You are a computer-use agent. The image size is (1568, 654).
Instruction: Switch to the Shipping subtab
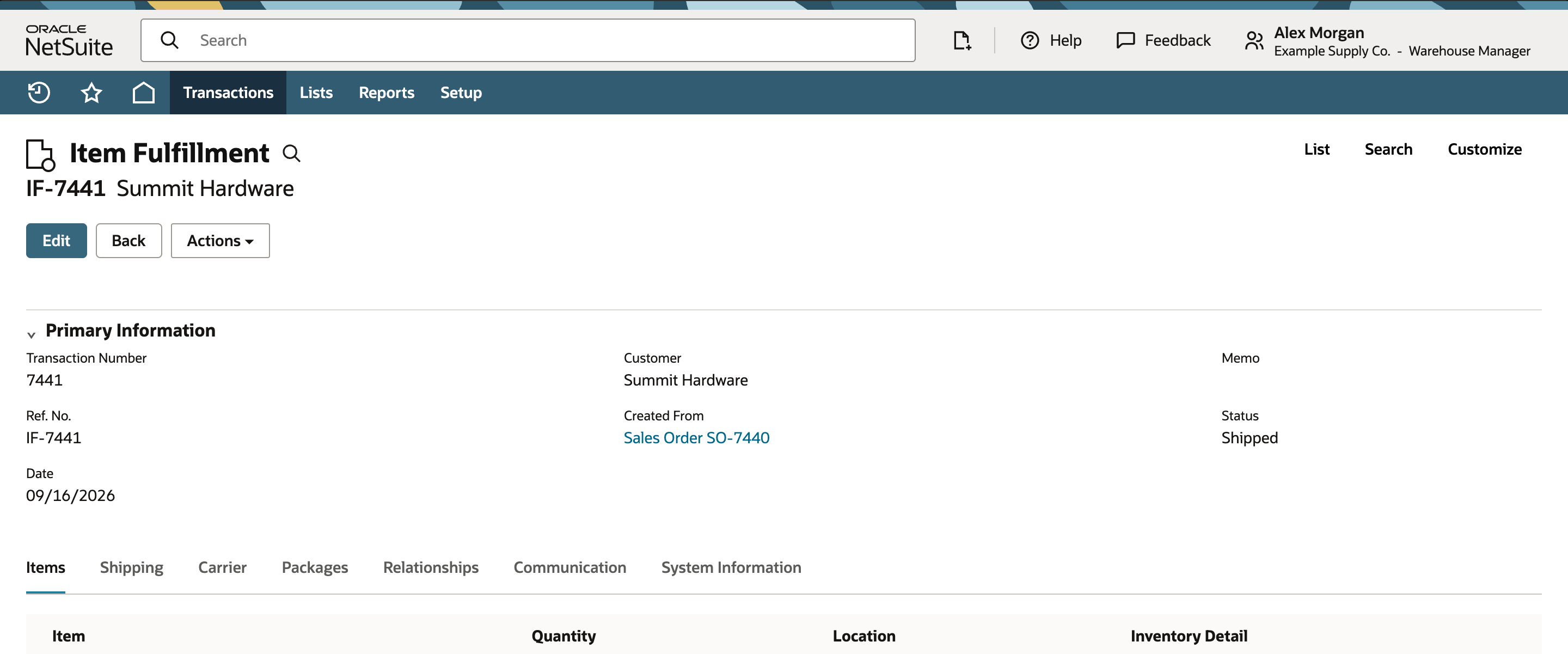pos(131,567)
